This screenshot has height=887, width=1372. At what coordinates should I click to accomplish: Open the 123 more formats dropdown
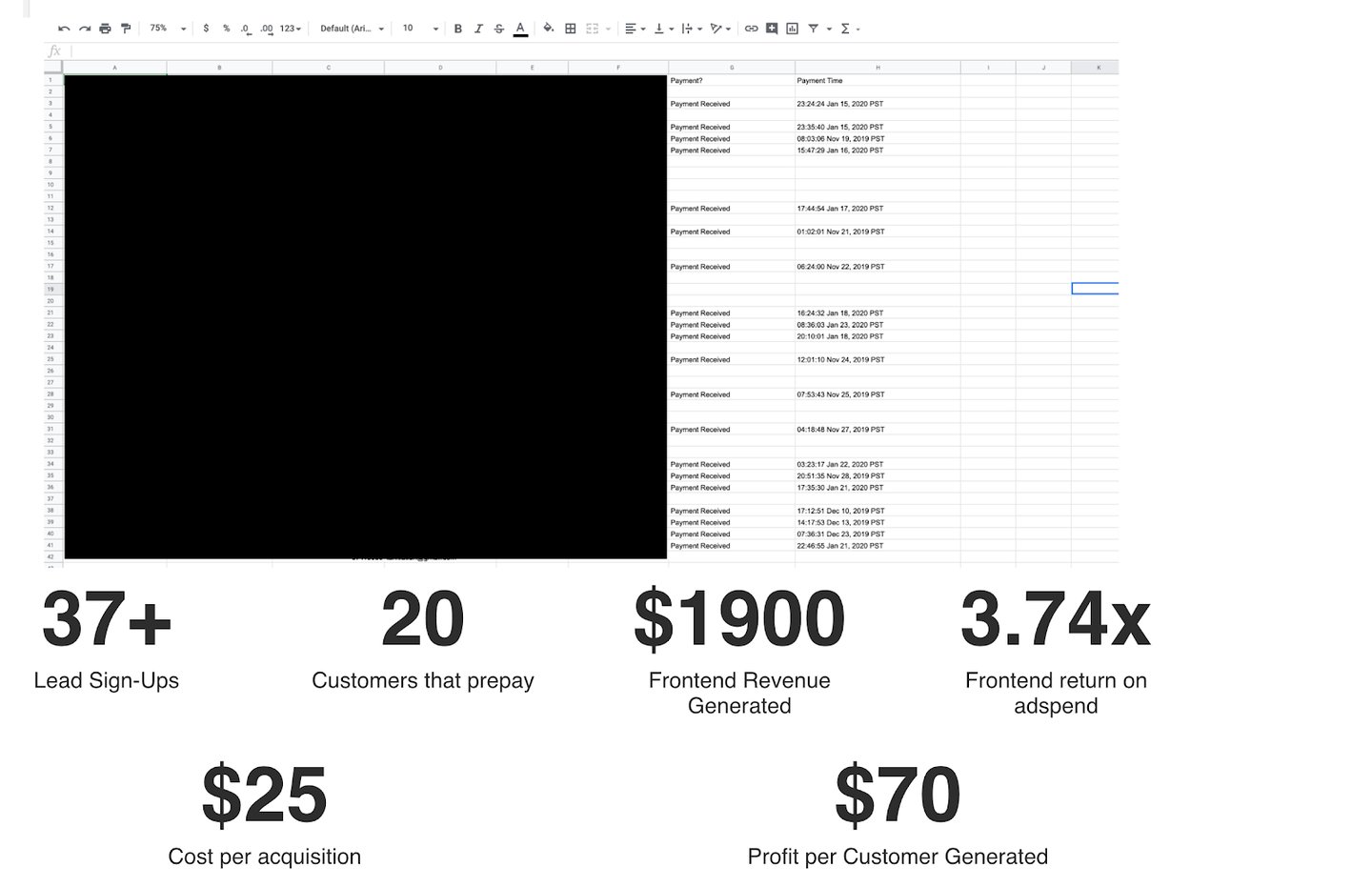tap(290, 29)
